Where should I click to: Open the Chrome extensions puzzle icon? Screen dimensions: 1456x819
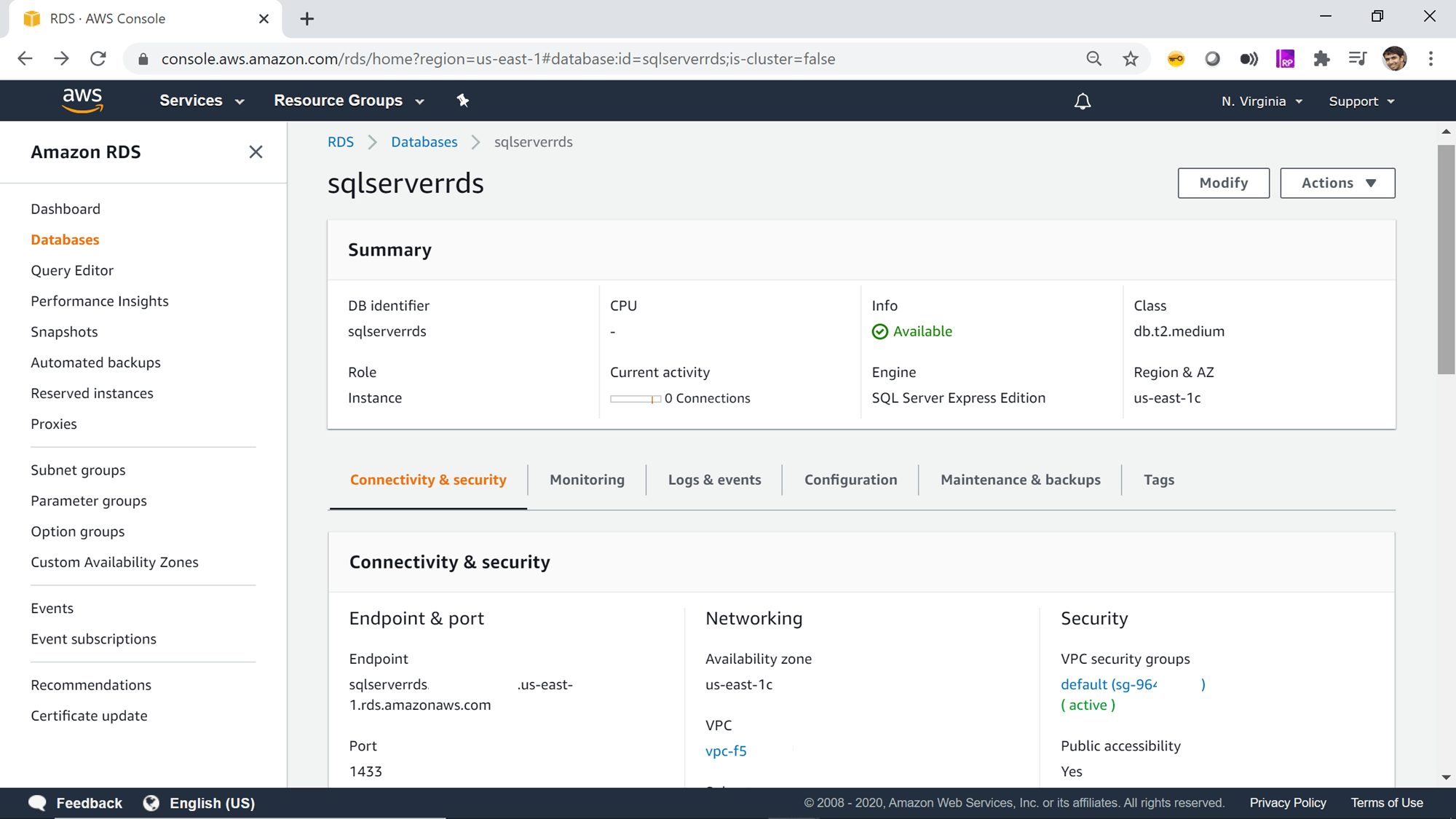pos(1322,59)
